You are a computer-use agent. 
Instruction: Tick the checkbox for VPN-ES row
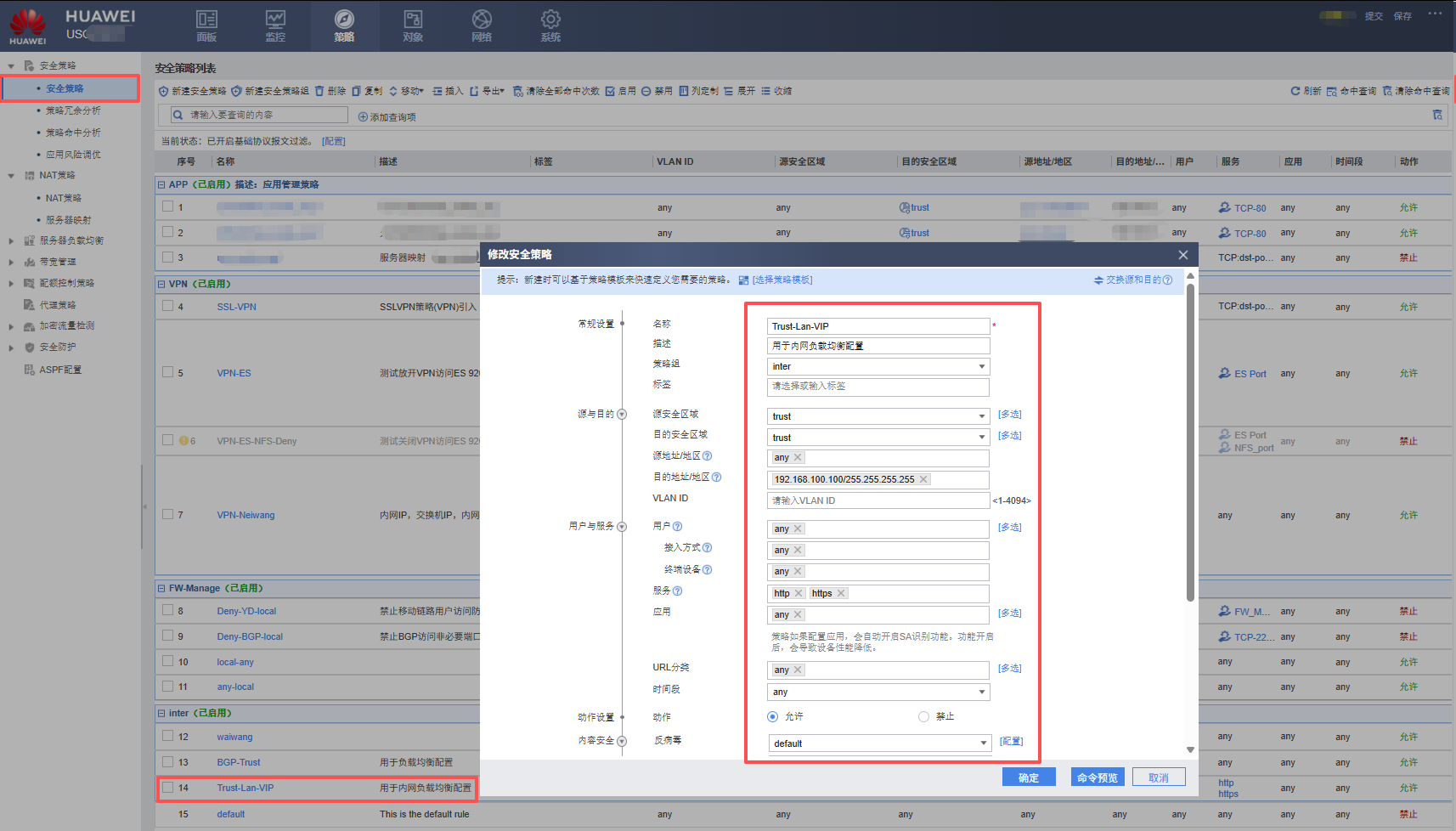(x=168, y=372)
